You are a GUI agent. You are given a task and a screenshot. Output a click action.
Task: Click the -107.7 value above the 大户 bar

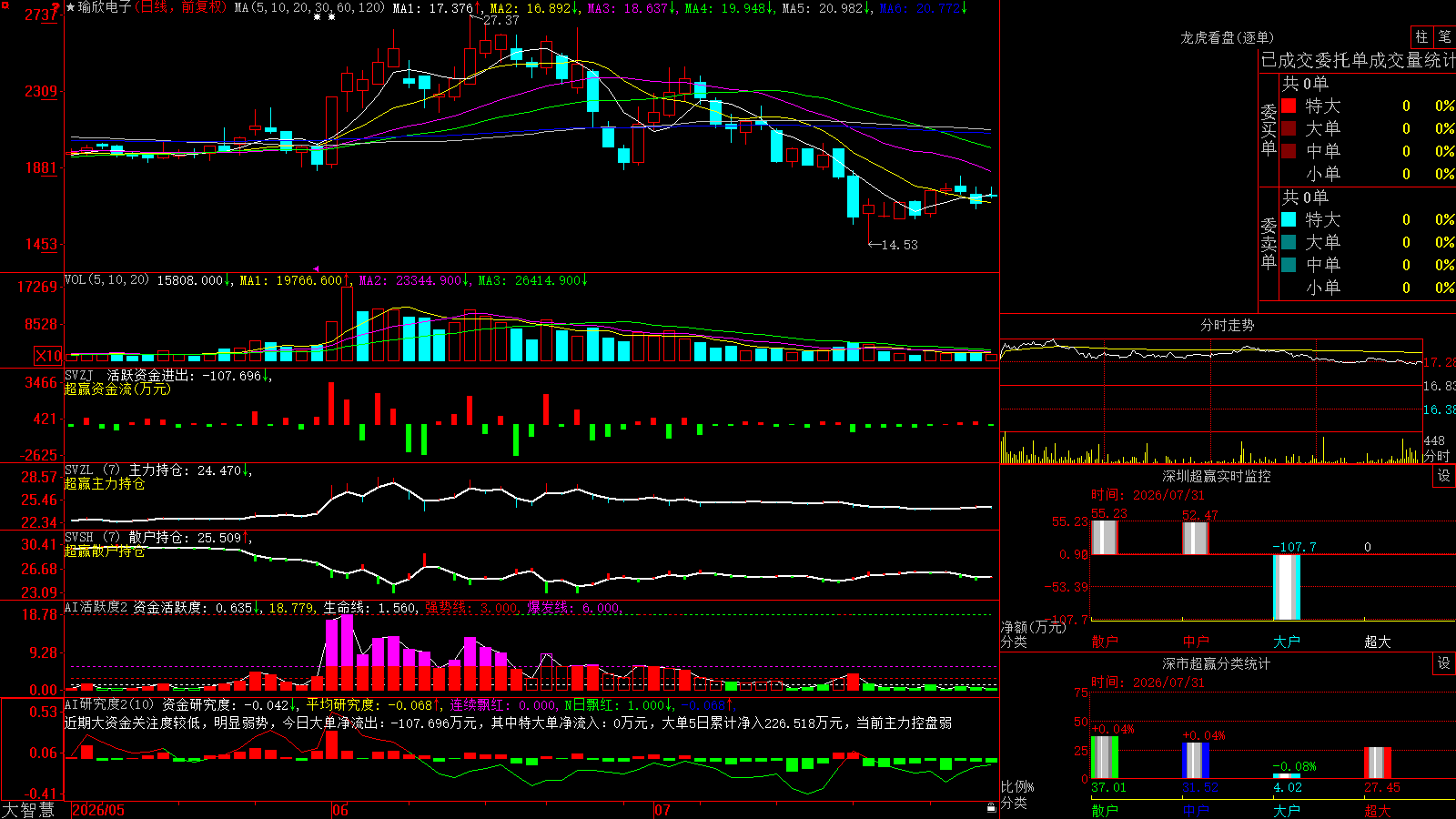1295,547
